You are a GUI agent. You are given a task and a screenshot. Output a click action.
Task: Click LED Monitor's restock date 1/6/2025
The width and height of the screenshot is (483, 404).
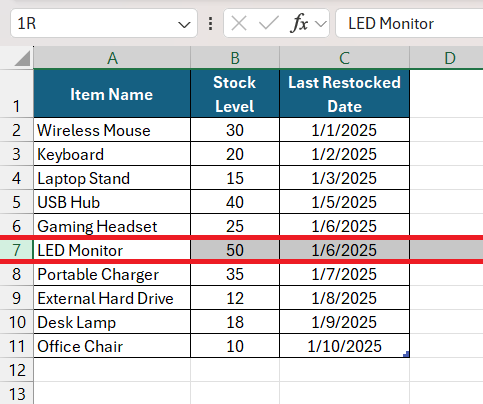(344, 250)
